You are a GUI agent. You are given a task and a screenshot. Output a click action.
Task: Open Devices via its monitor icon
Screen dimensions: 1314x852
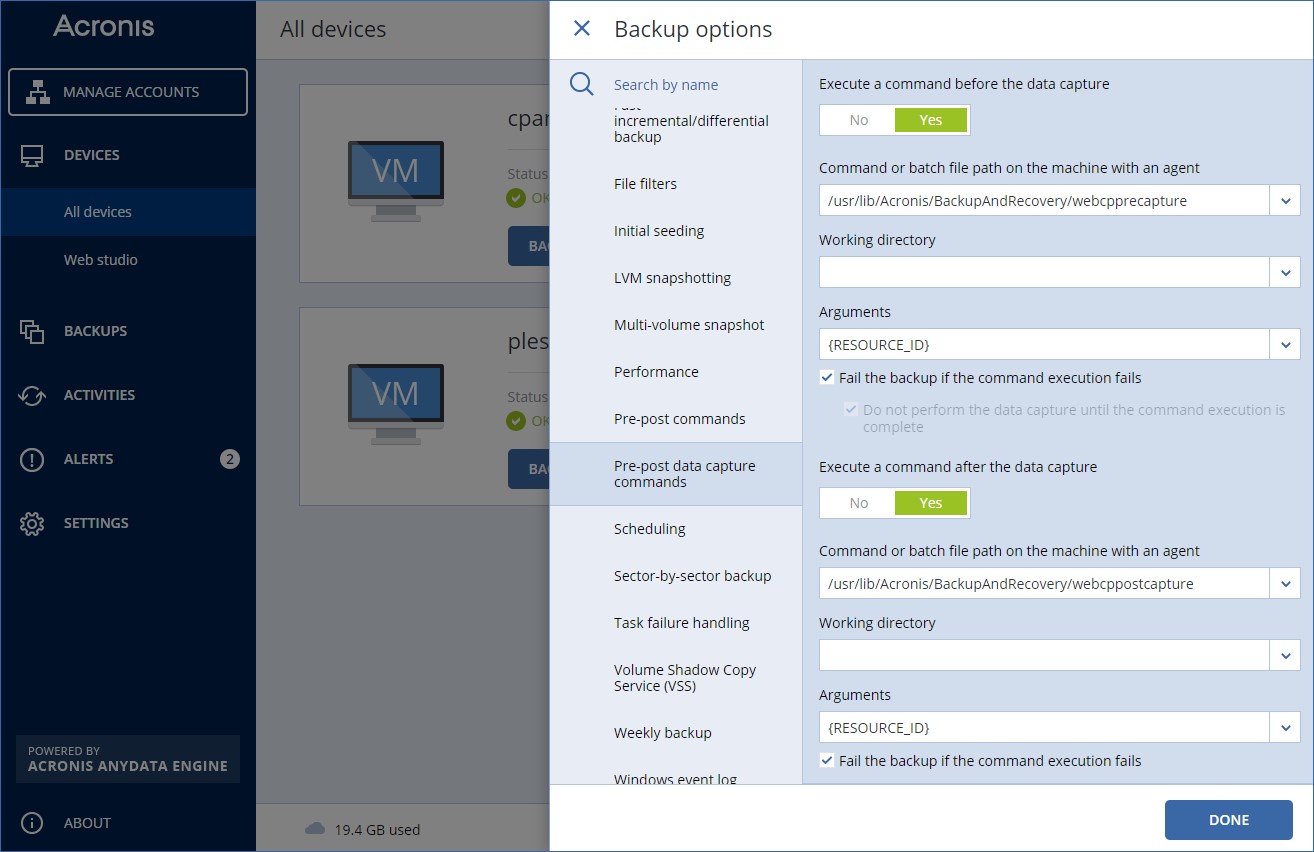click(x=32, y=155)
